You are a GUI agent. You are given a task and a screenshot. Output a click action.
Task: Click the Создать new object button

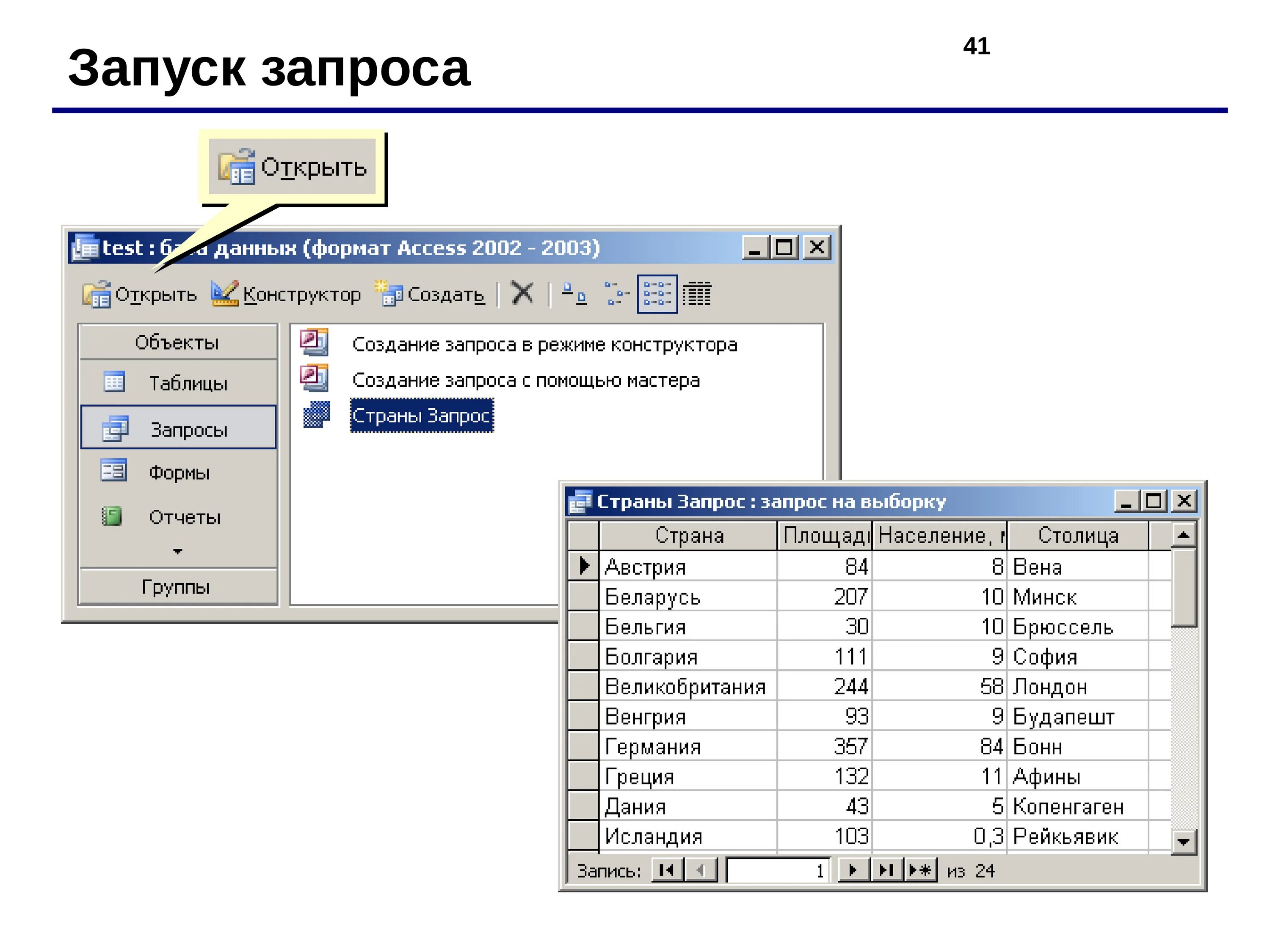click(x=429, y=294)
